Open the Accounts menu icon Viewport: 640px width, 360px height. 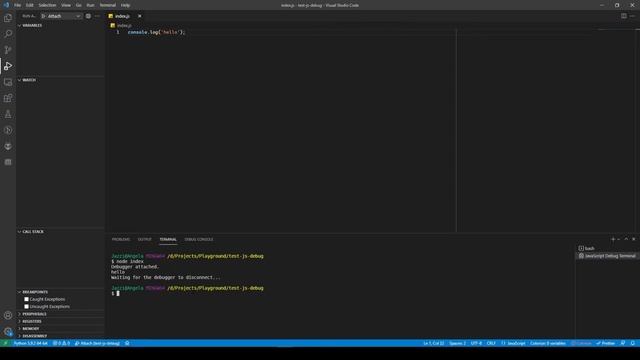[8, 315]
